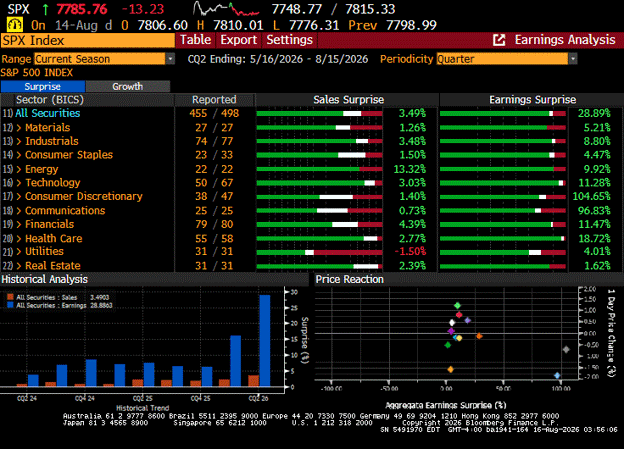The height and width of the screenshot is (449, 624).
Task: Click the green diamond at top of scatter plot
Action: click(457, 306)
